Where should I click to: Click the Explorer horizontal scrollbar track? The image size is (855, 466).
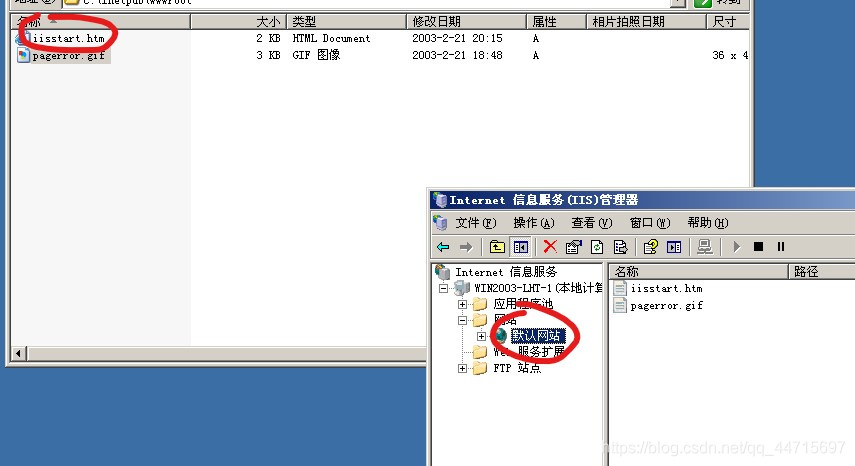click(226, 353)
